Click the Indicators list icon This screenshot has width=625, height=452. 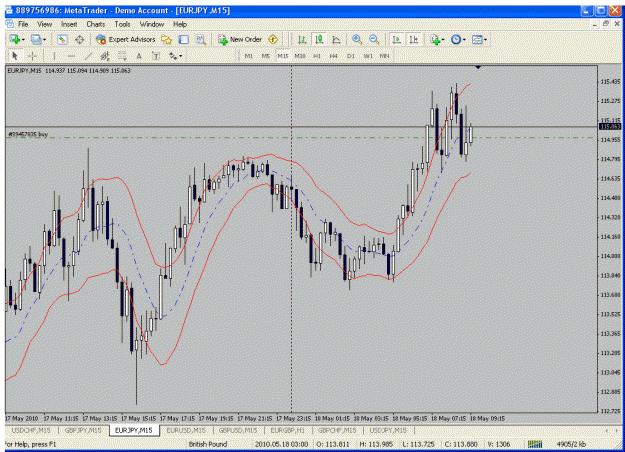(434, 39)
